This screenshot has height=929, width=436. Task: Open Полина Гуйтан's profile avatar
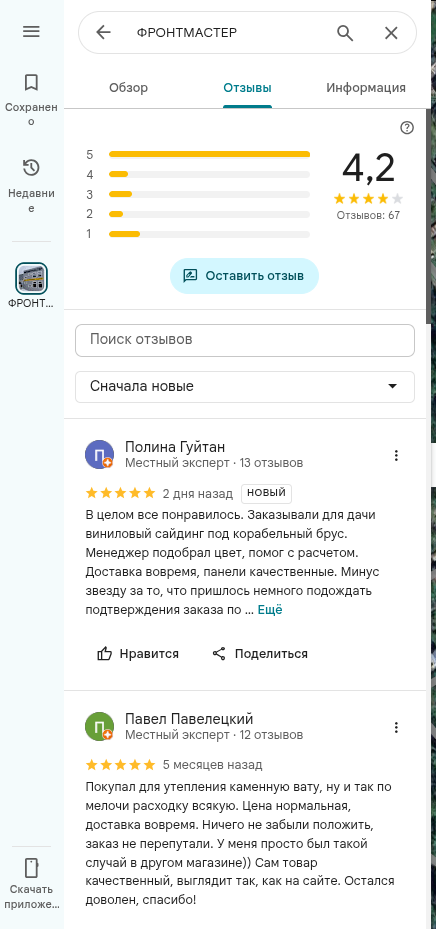click(x=100, y=454)
